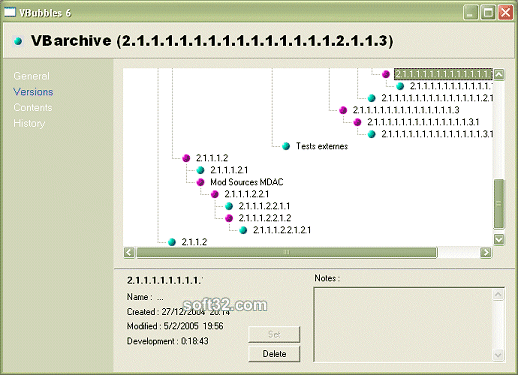Click the Notes box scroll up arrow
The height and width of the screenshot is (375, 518).
pyautogui.click(x=498, y=295)
